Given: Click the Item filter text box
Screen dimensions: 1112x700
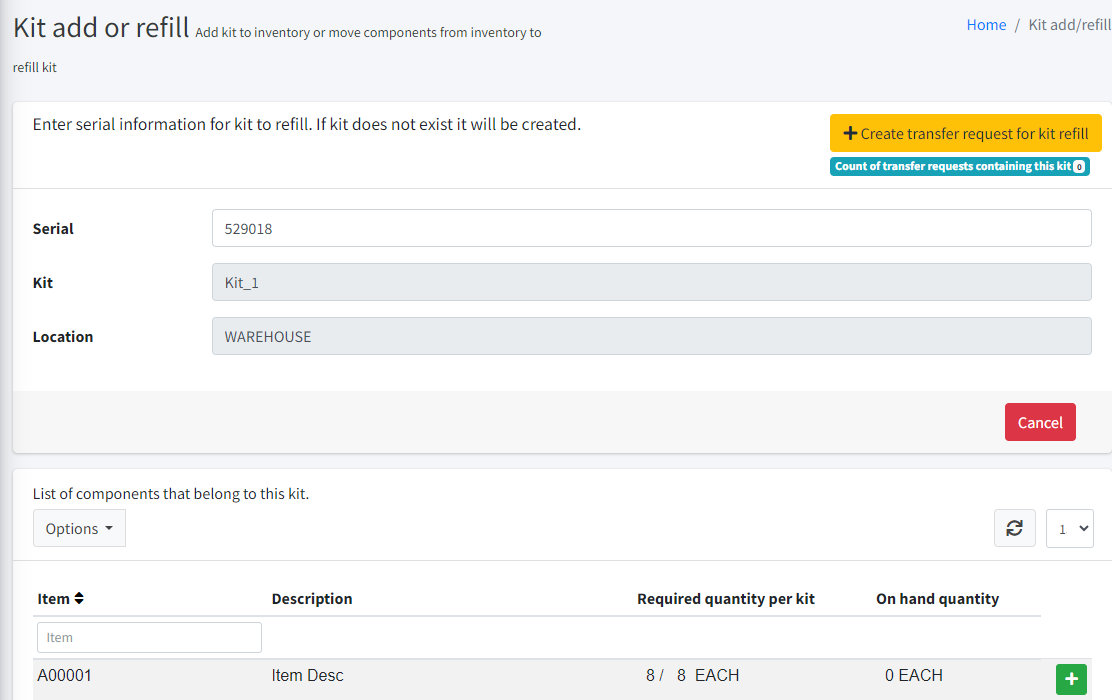Looking at the screenshot, I should [x=149, y=637].
